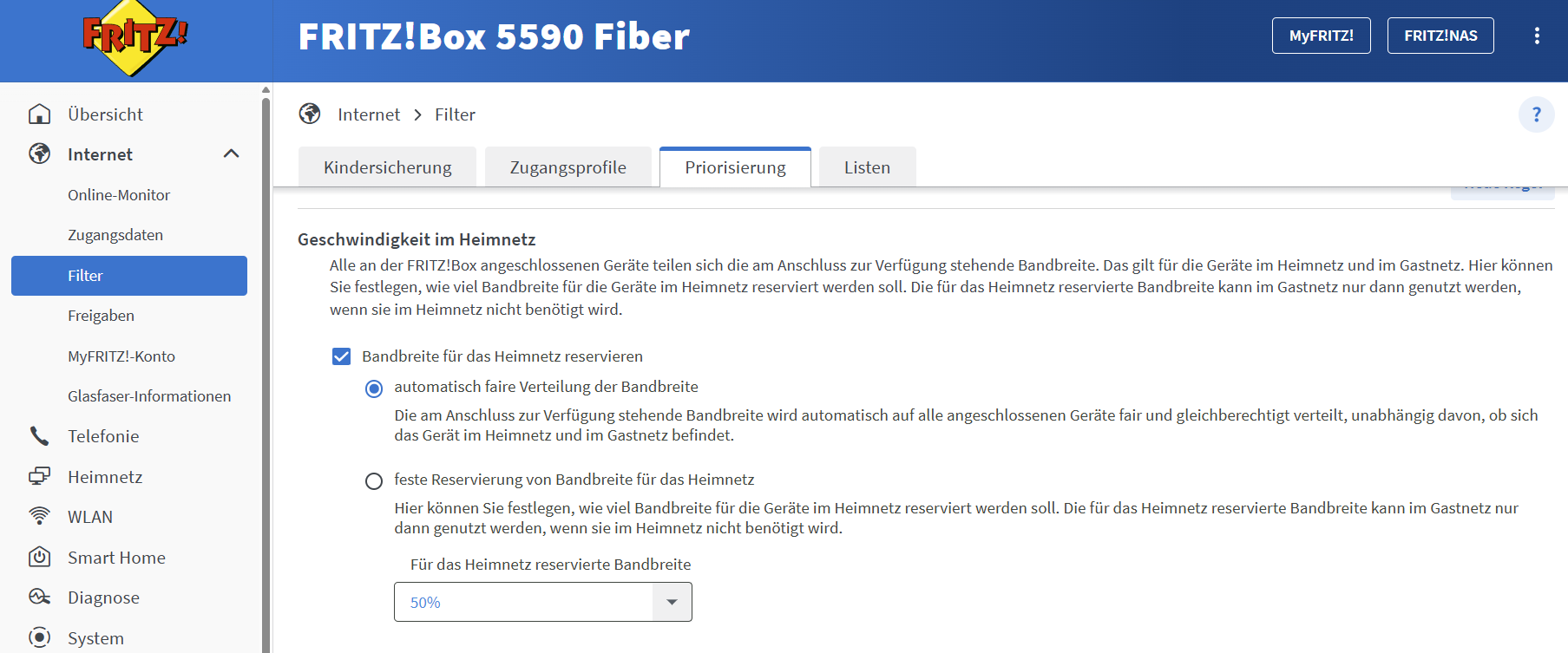Open the help question mark
1568x653 pixels.
point(1537,114)
